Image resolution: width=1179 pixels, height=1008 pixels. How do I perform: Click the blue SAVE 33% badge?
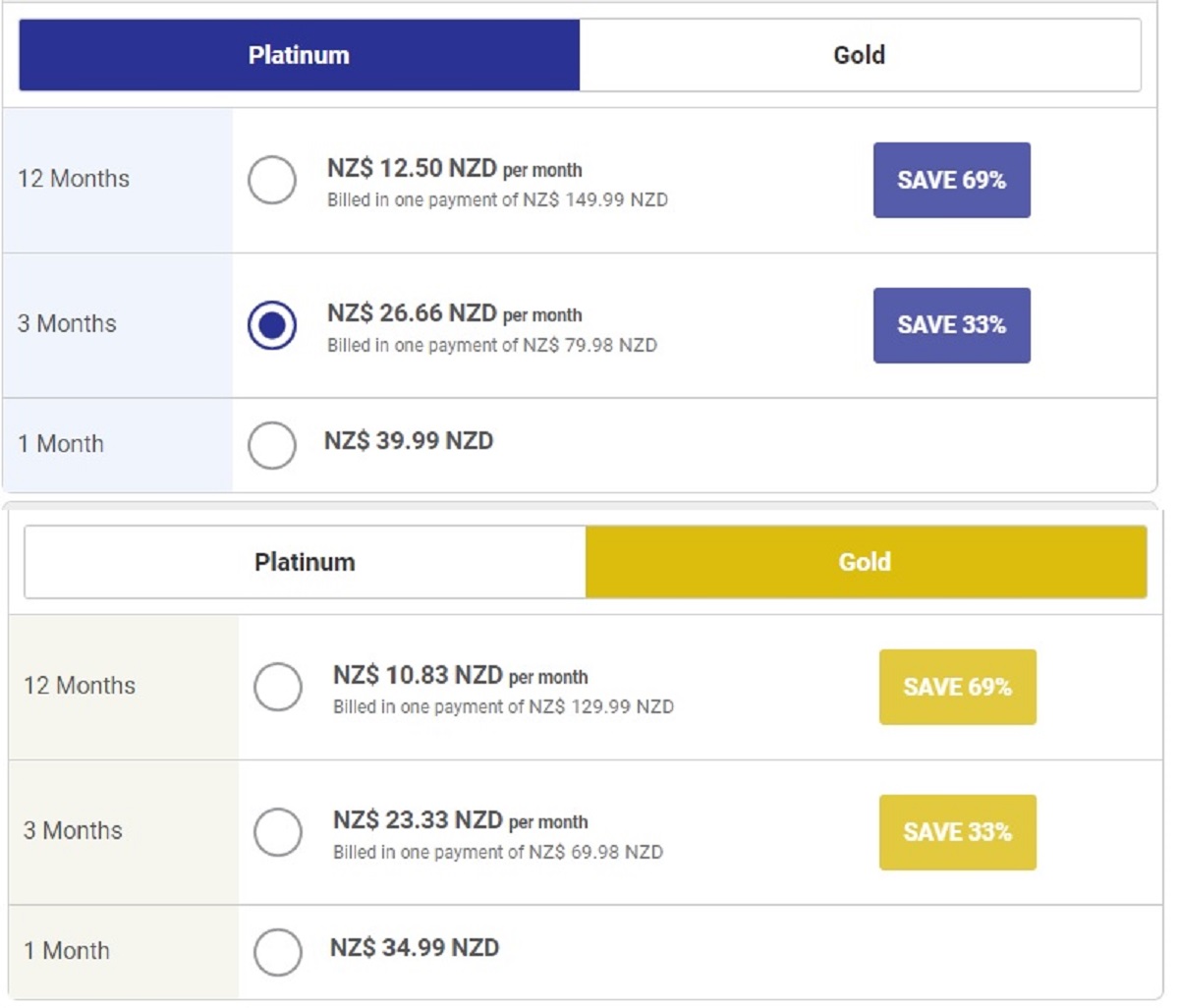(x=951, y=325)
